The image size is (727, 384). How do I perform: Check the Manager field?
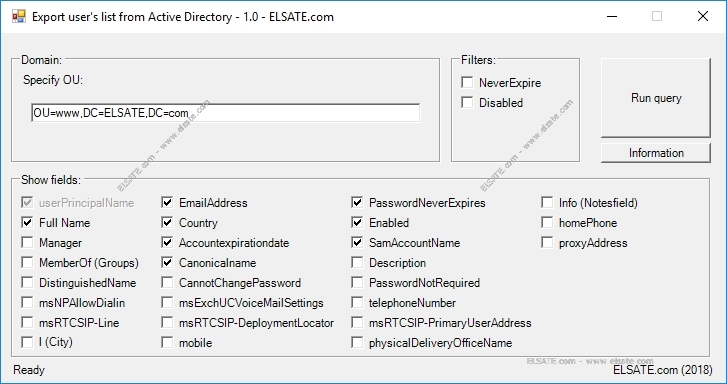27,243
